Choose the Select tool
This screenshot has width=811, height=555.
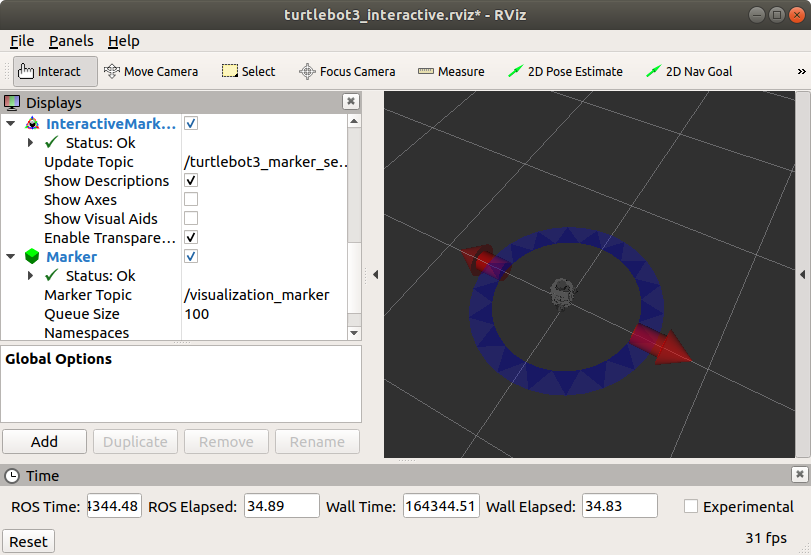click(x=249, y=71)
